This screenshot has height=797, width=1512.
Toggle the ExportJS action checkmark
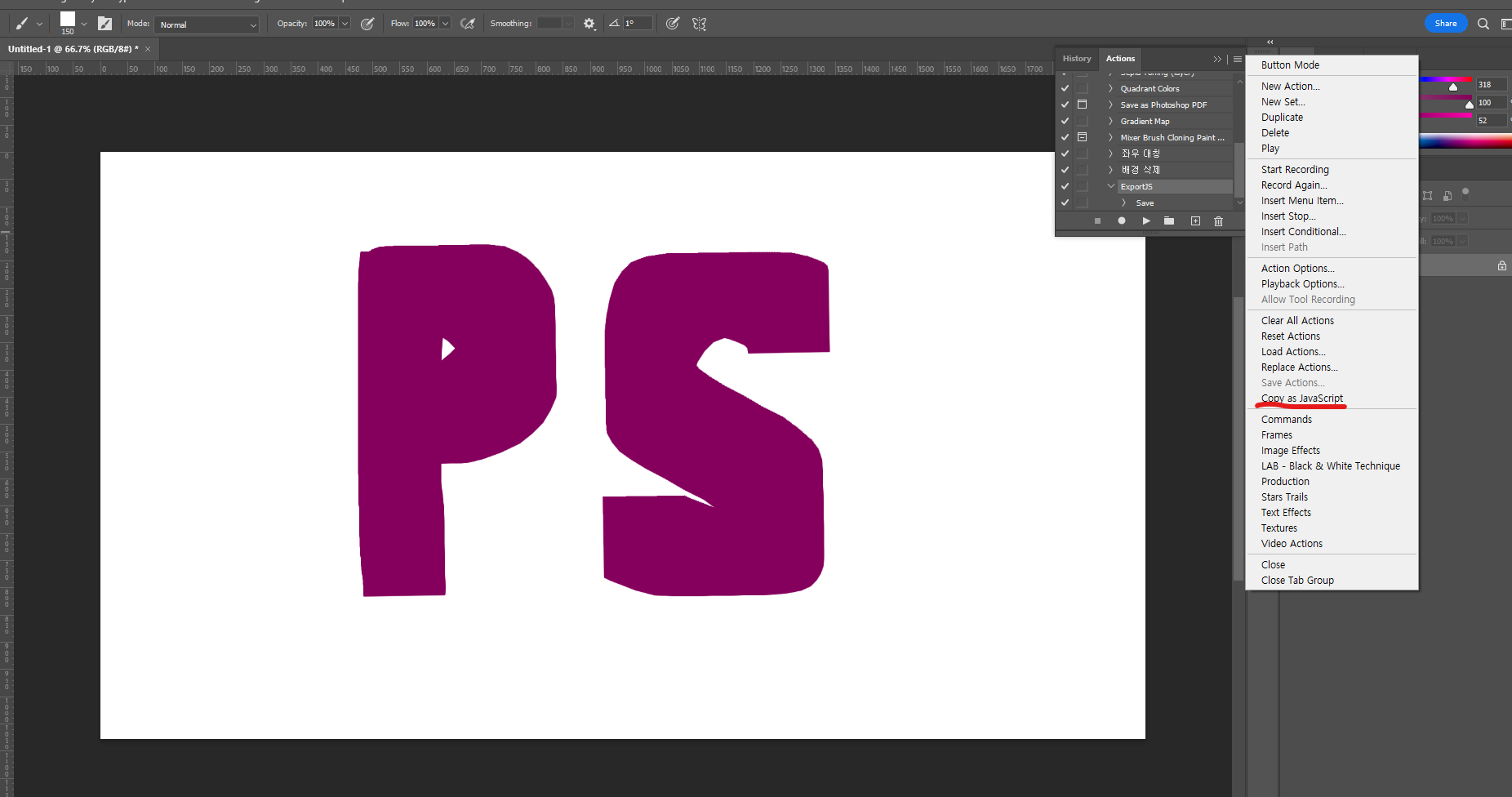[1065, 186]
